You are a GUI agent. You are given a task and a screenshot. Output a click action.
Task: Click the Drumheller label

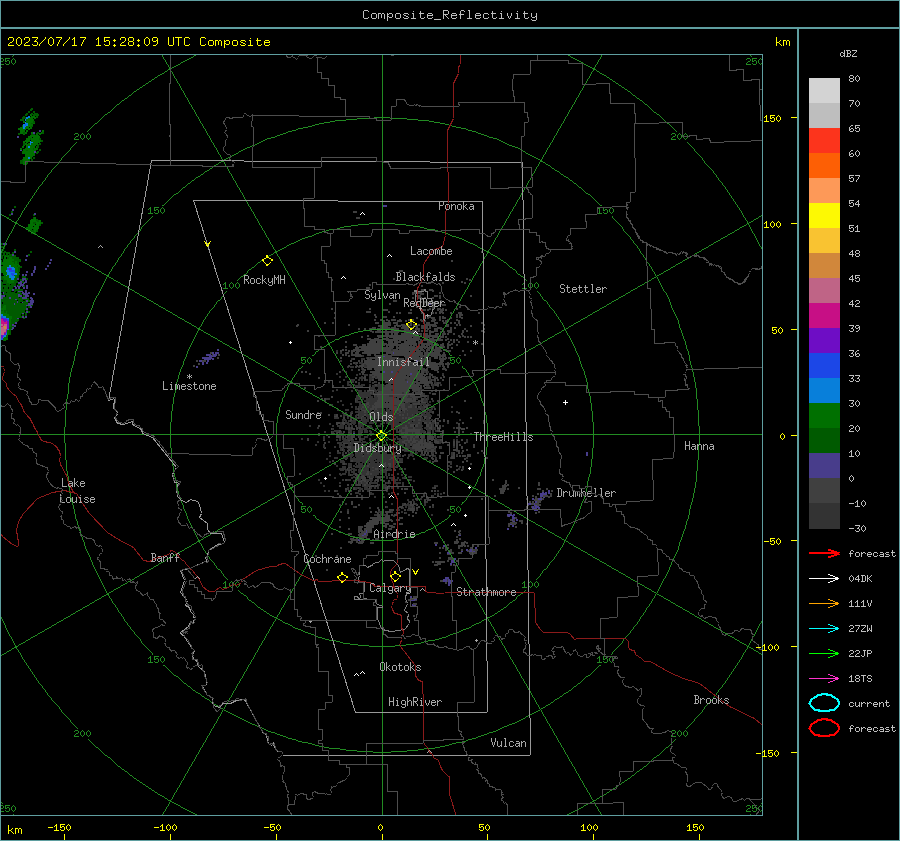(x=586, y=493)
